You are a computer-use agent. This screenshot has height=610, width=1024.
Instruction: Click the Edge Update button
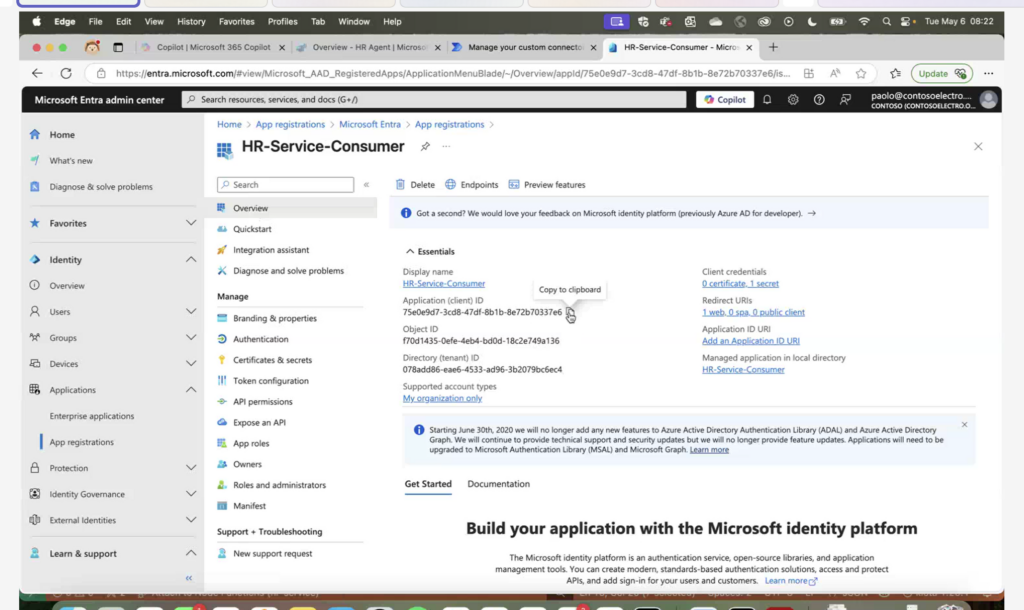(x=941, y=74)
